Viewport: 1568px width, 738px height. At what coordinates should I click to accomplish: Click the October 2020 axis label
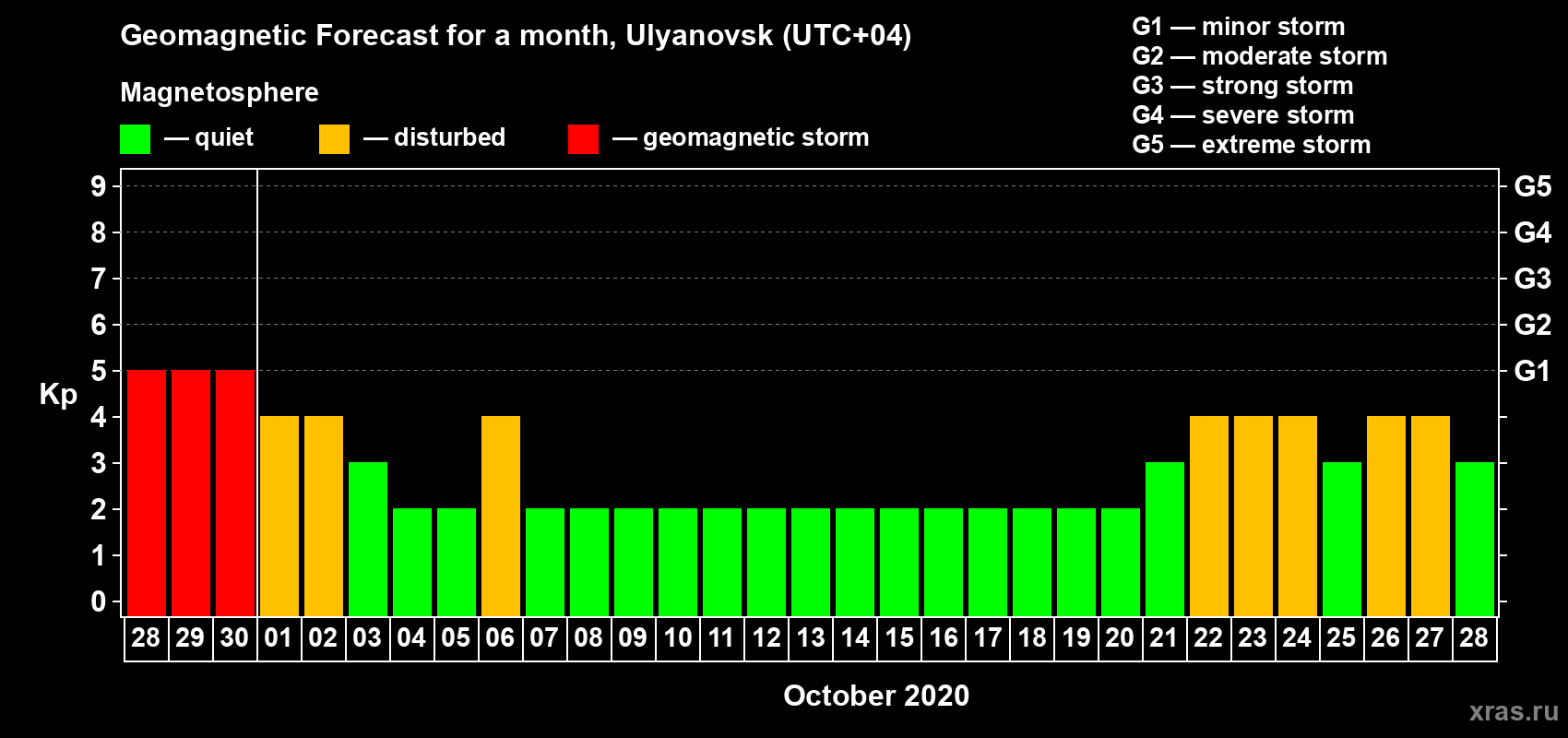(876, 696)
